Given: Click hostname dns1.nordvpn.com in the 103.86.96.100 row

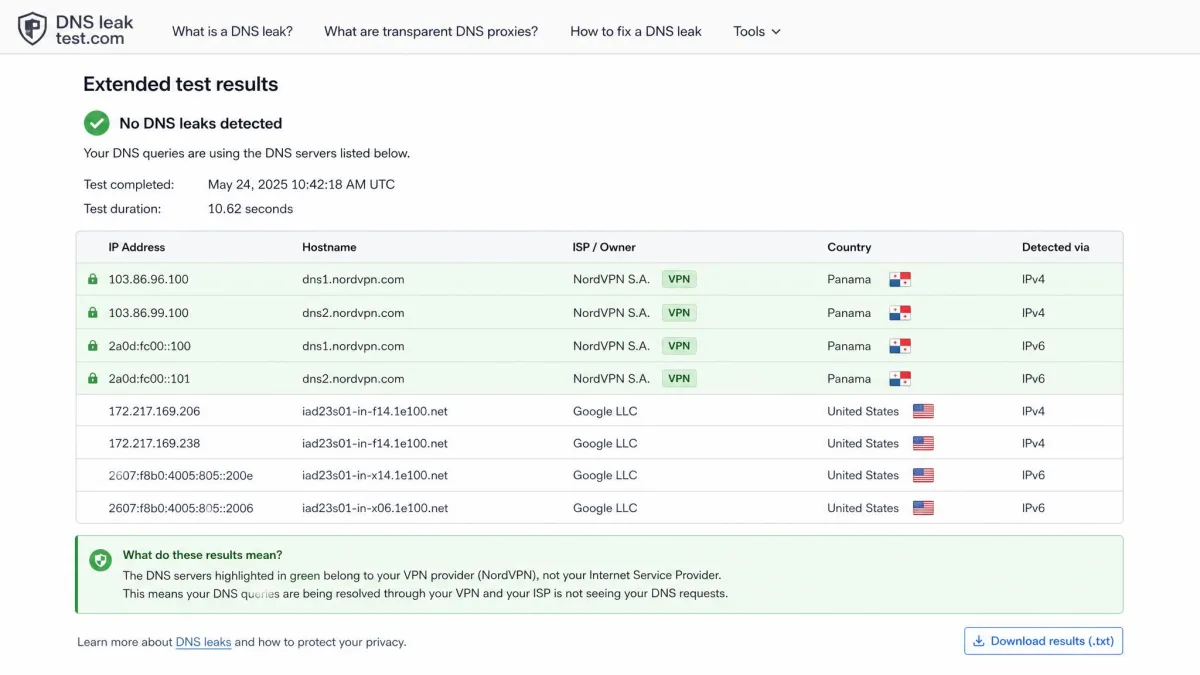Looking at the screenshot, I should [353, 280].
